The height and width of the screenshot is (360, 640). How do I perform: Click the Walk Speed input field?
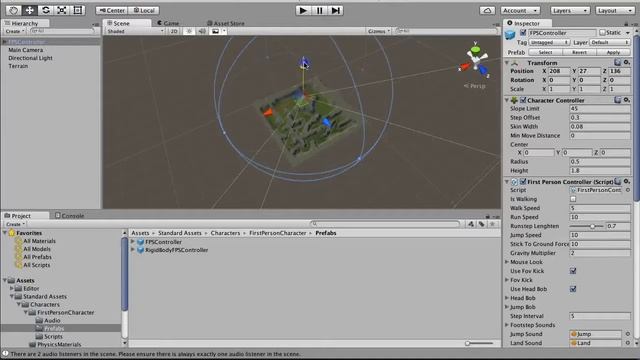(x=600, y=208)
